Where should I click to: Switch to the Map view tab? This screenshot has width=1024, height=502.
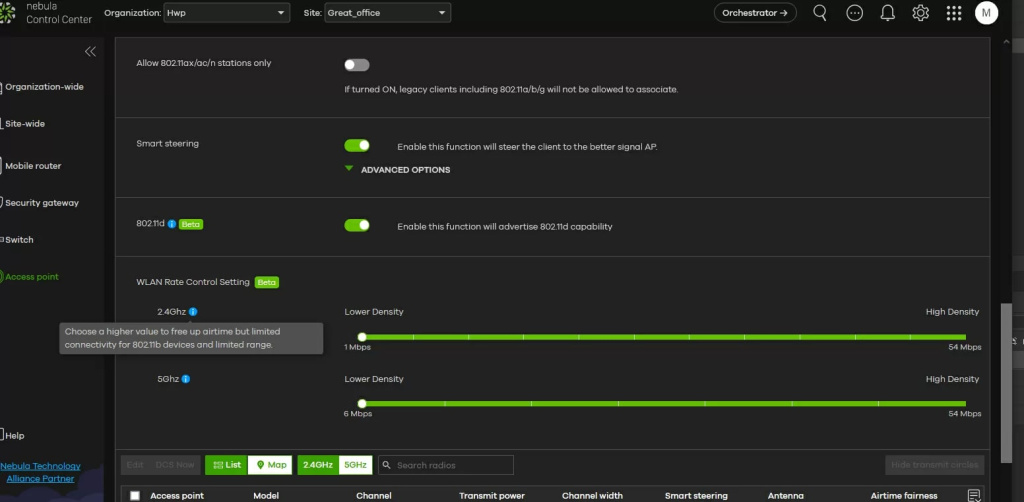pos(270,465)
